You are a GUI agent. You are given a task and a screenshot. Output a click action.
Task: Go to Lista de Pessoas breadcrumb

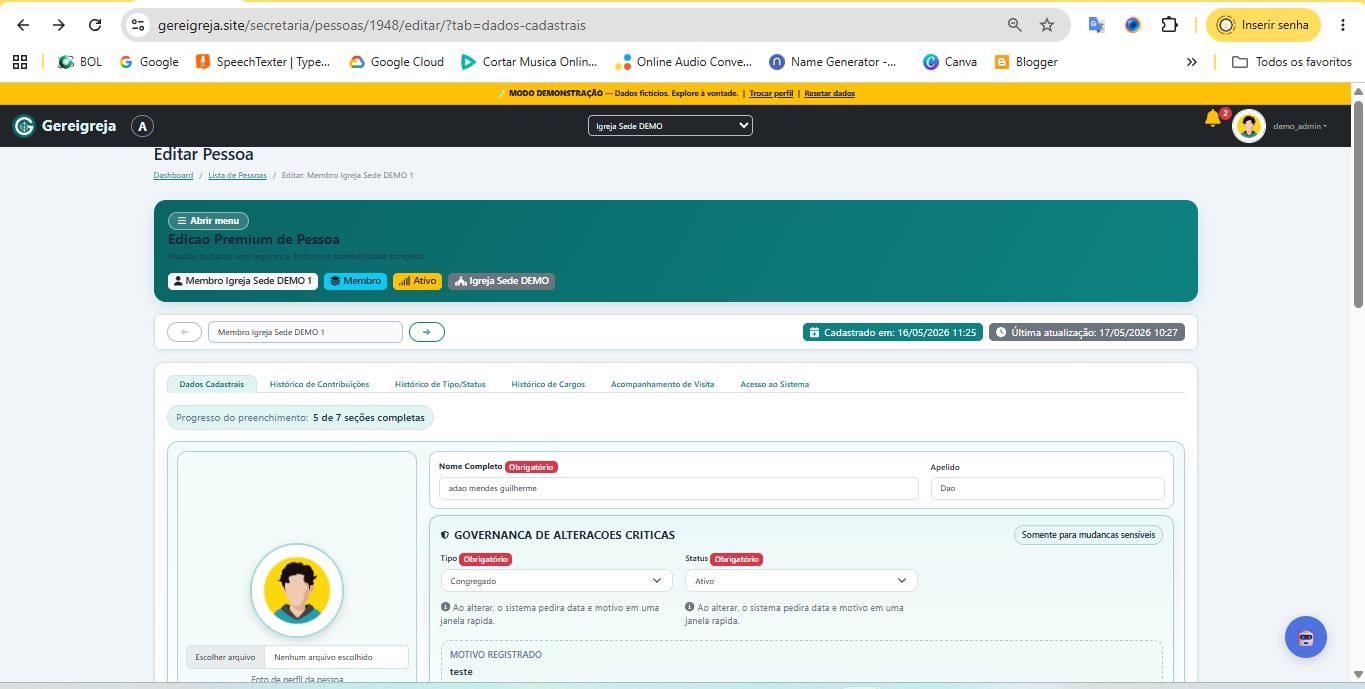click(x=237, y=175)
